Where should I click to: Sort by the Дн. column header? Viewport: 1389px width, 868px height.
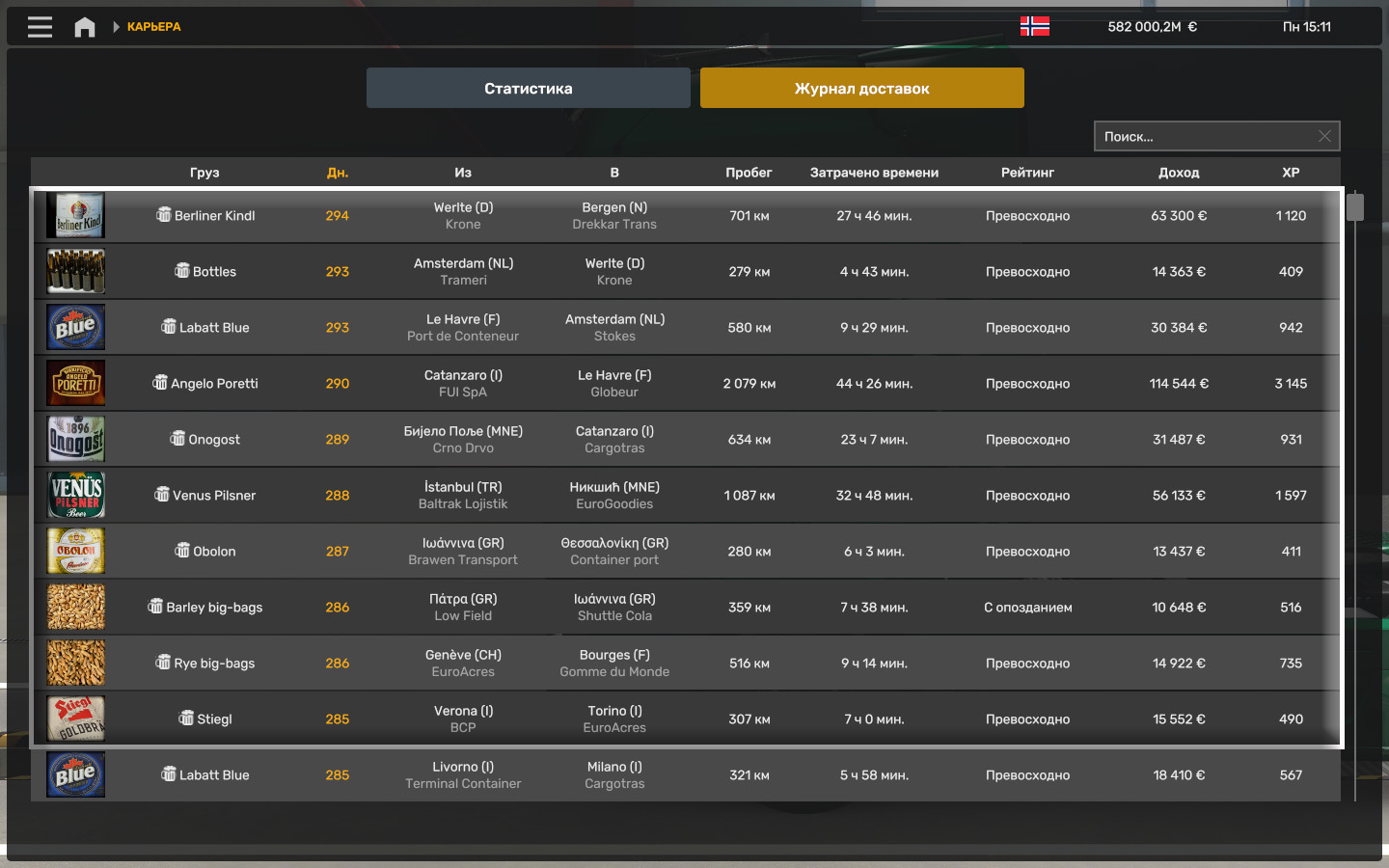coord(338,173)
